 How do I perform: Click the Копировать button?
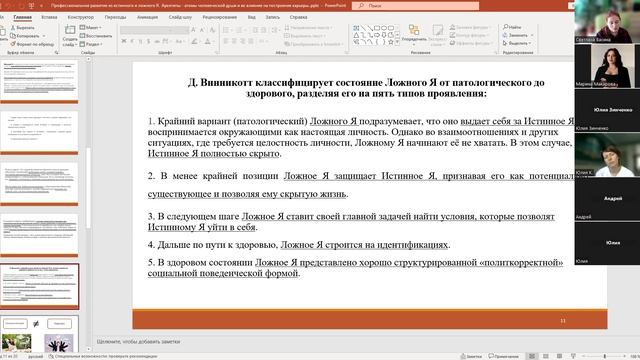25,36
